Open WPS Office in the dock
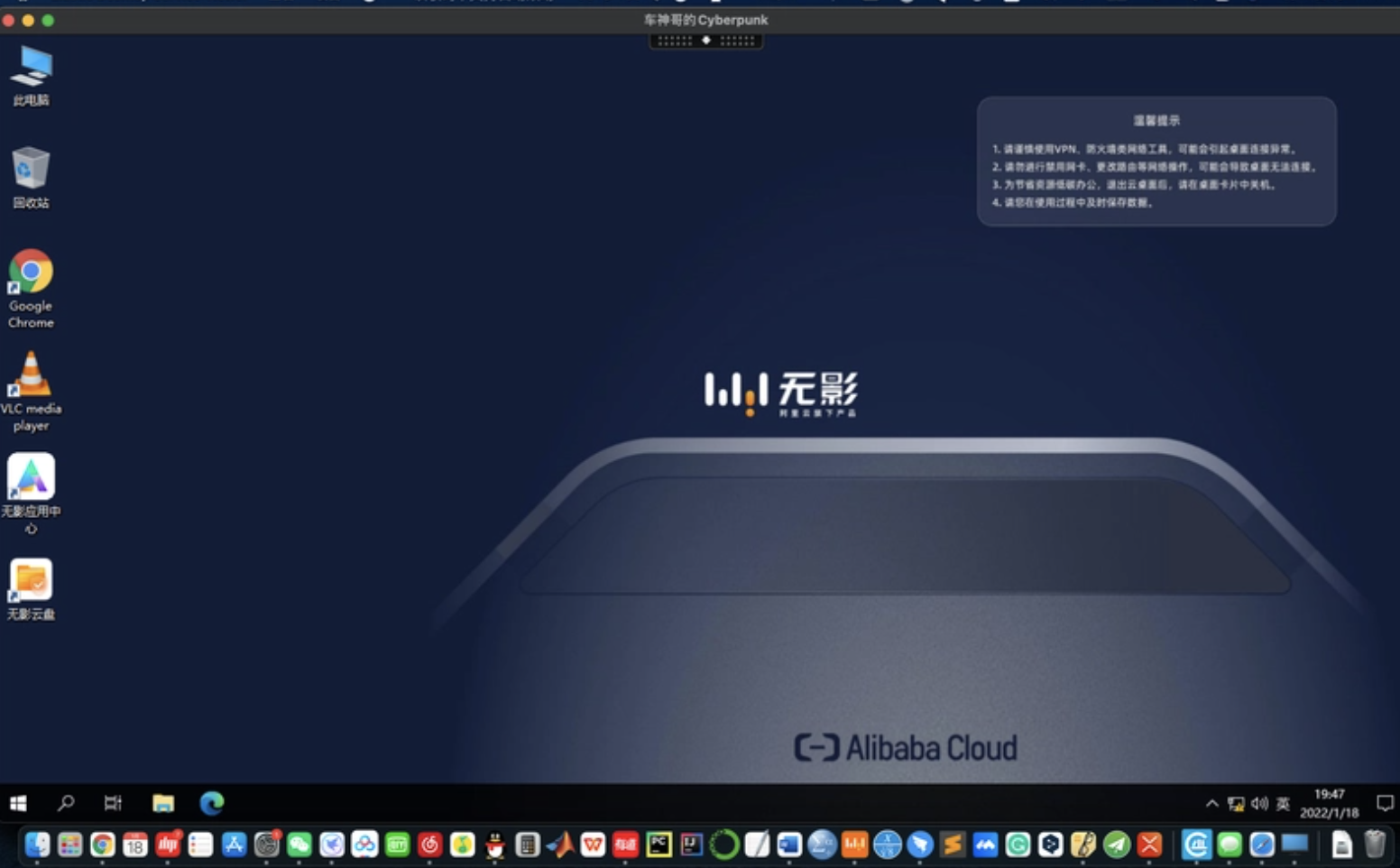This screenshot has height=868, width=1400. point(593,845)
